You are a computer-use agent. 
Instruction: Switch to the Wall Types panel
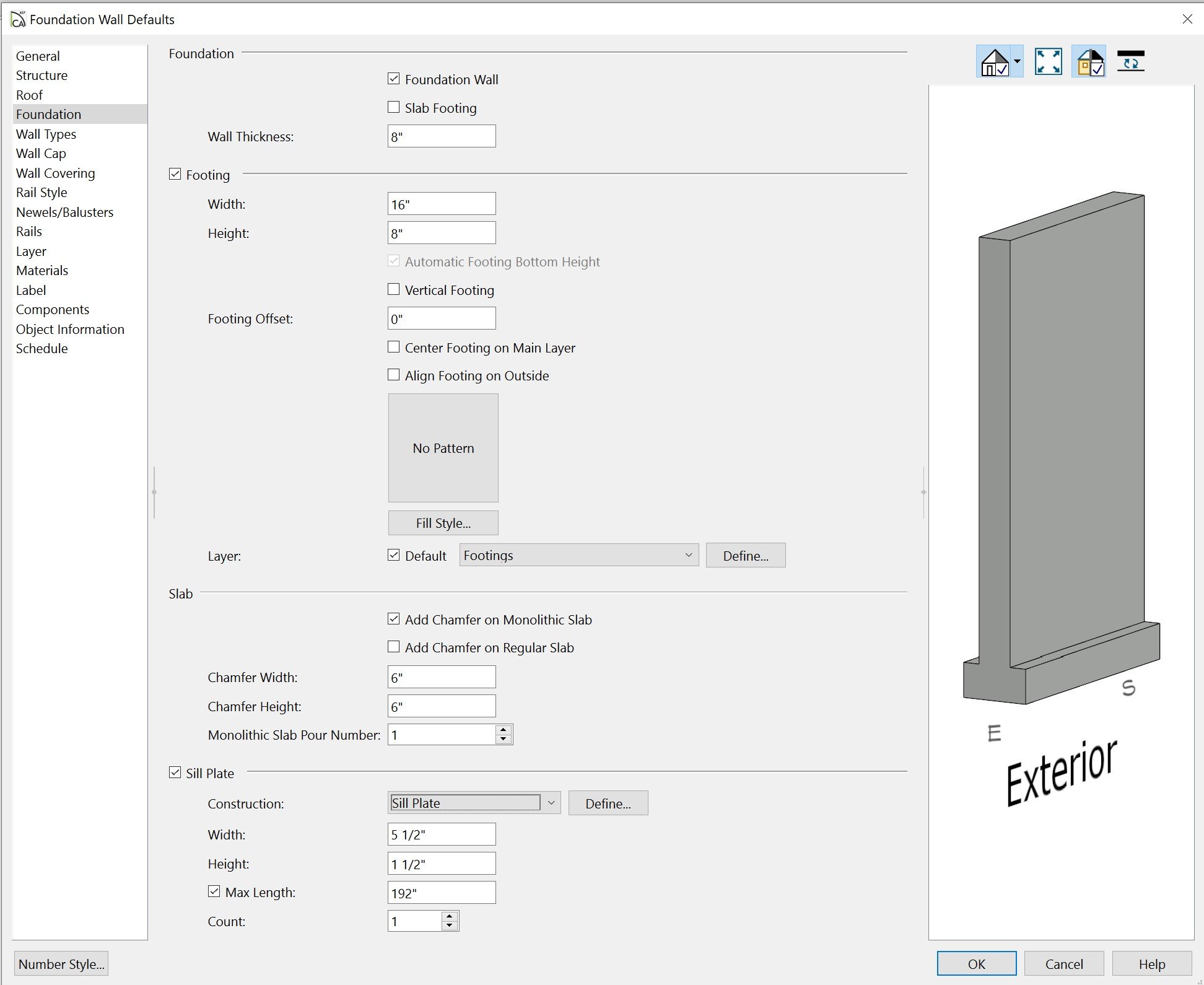(46, 134)
